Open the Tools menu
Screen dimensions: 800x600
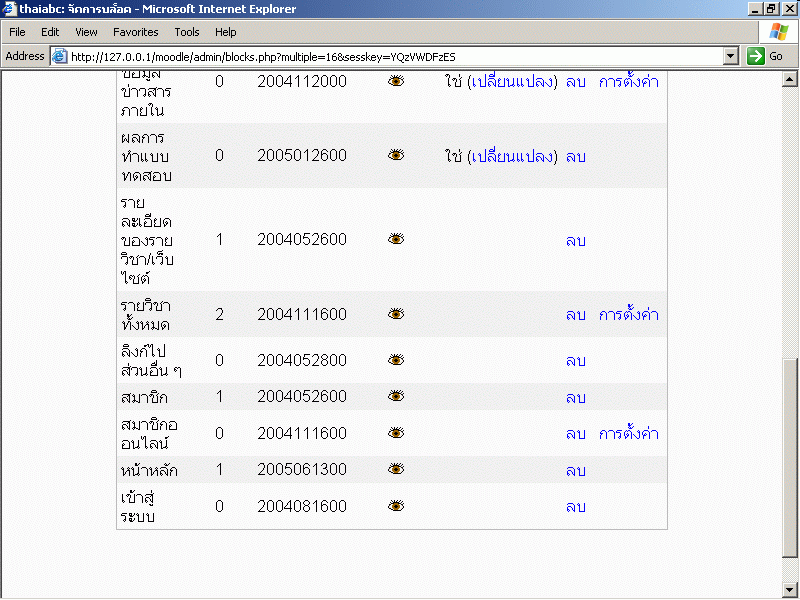187,32
